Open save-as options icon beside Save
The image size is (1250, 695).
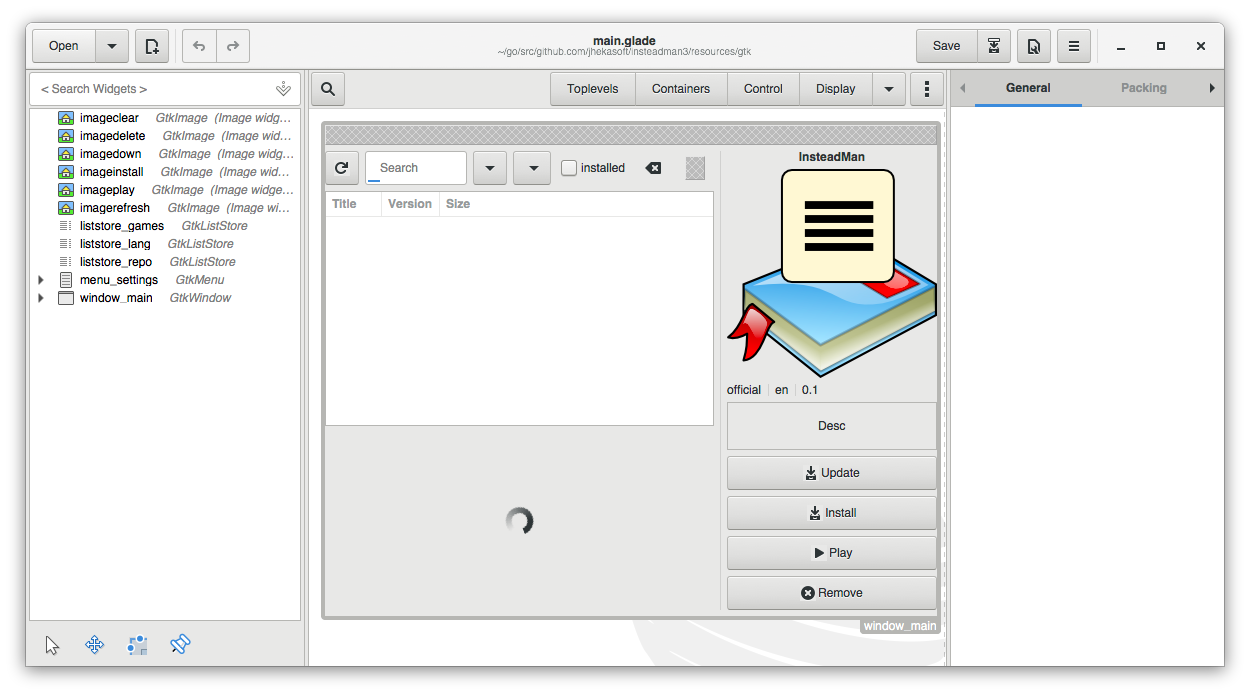[993, 46]
